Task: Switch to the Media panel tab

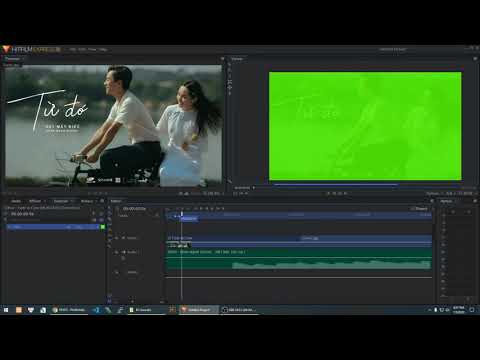Action: [x=16, y=201]
